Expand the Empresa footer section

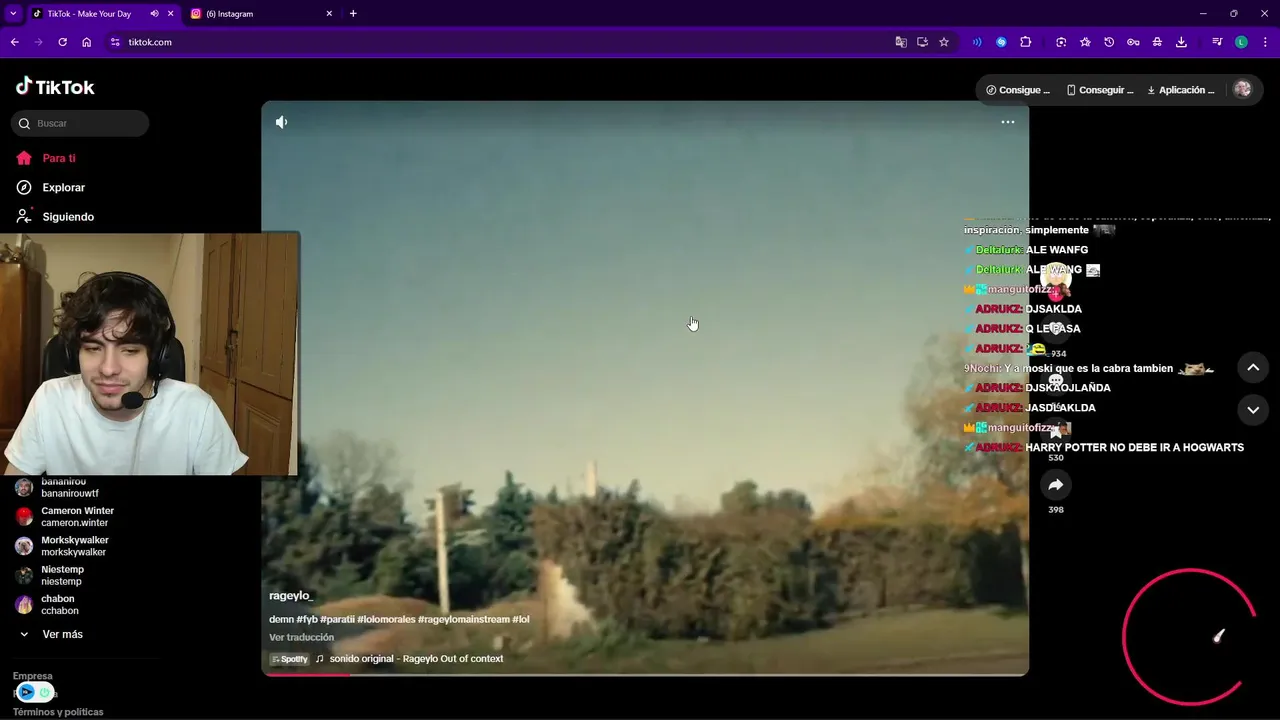point(33,676)
